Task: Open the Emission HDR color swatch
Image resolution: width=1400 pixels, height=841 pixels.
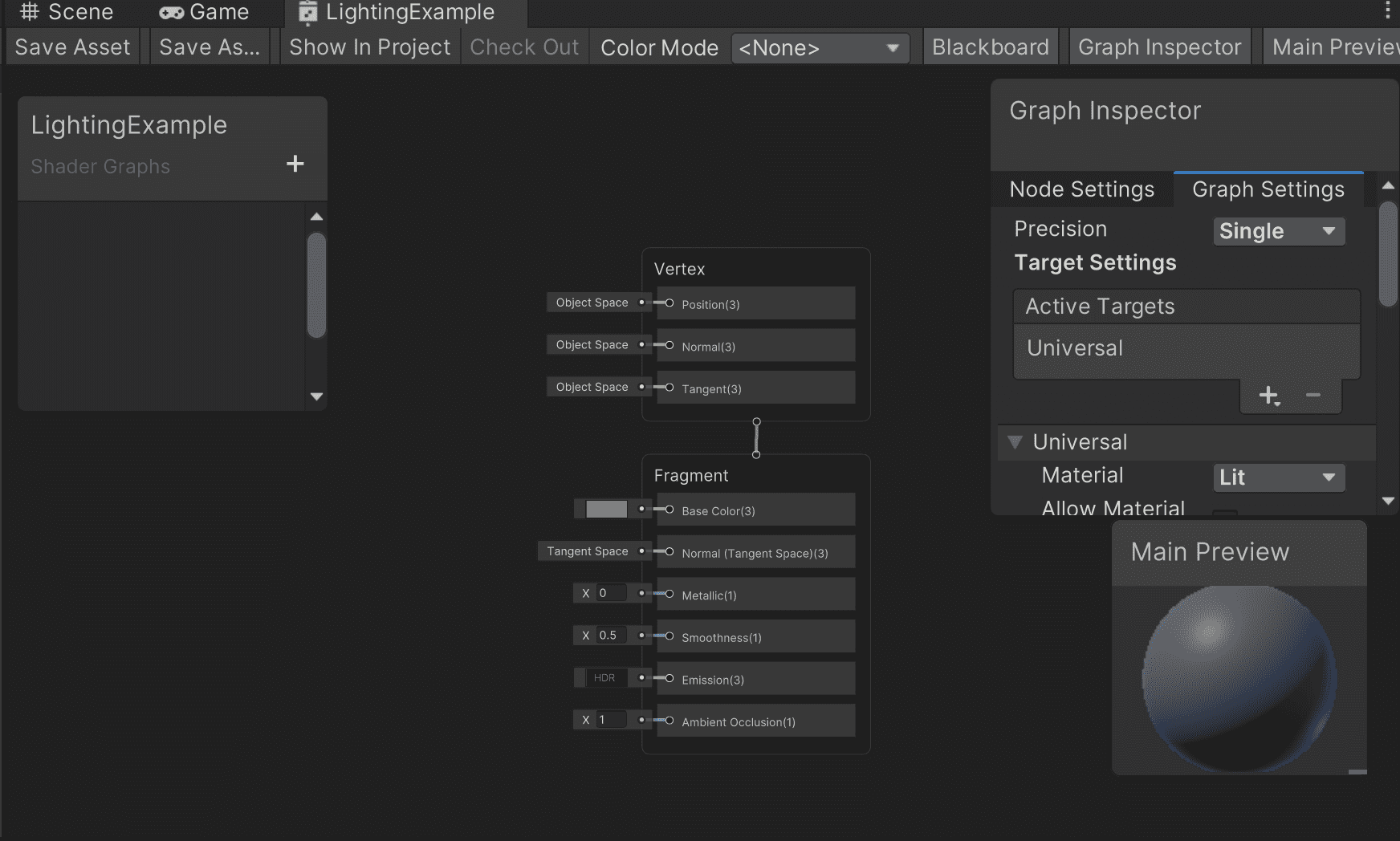Action: click(x=604, y=678)
